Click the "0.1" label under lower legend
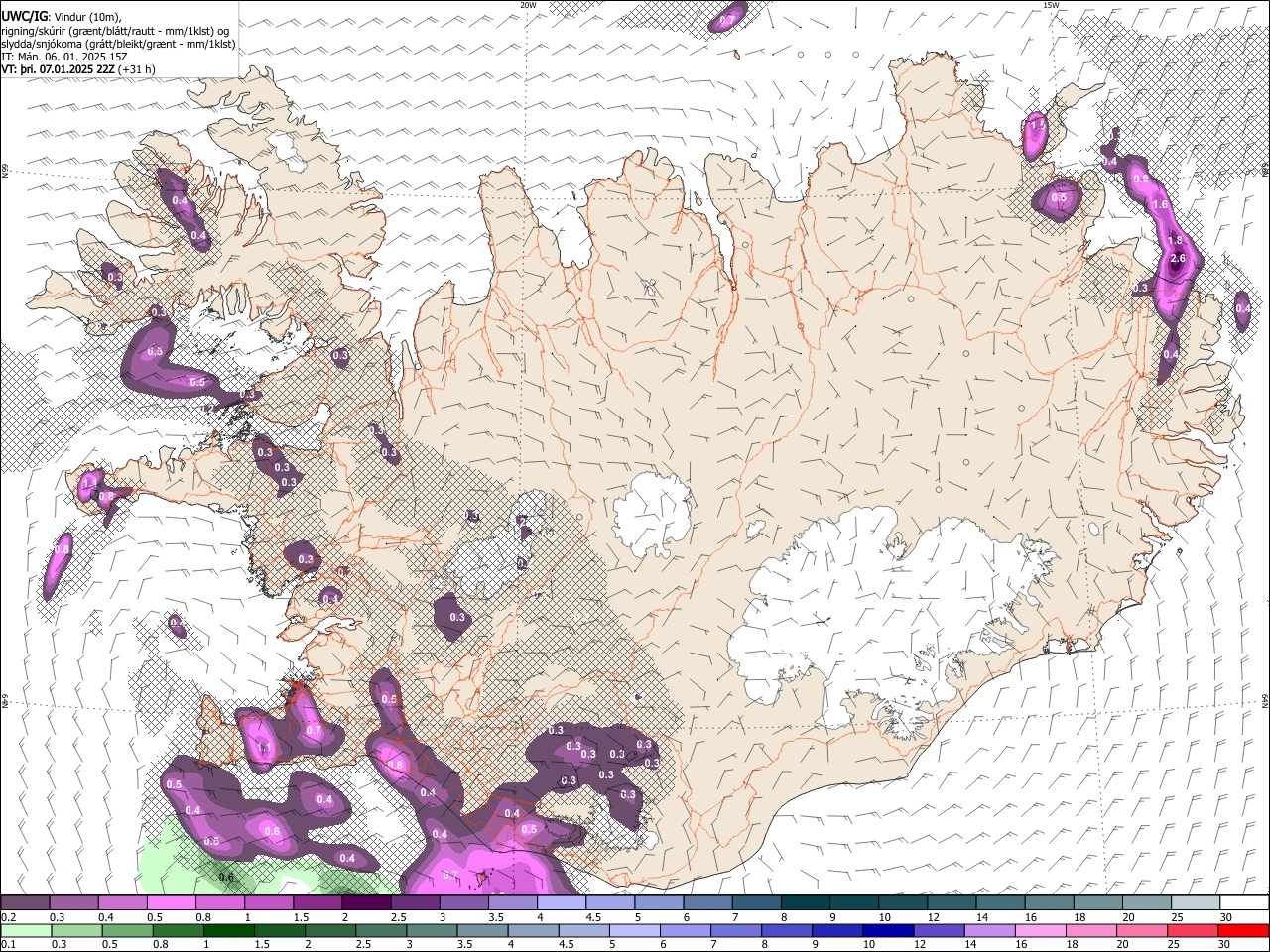The image size is (1270, 952). pyautogui.click(x=8, y=945)
